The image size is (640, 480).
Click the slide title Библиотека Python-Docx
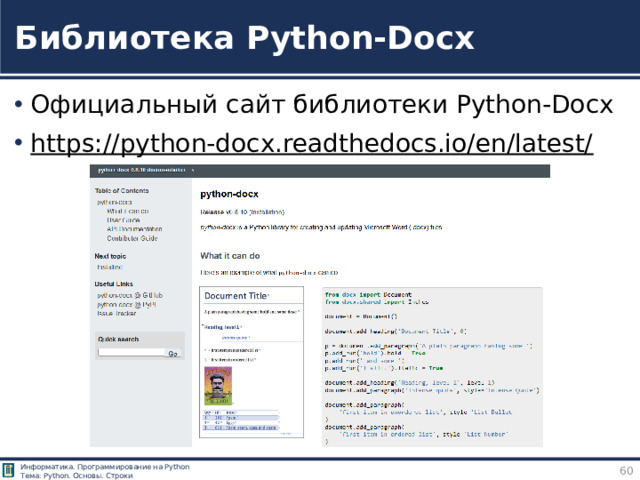point(244,38)
